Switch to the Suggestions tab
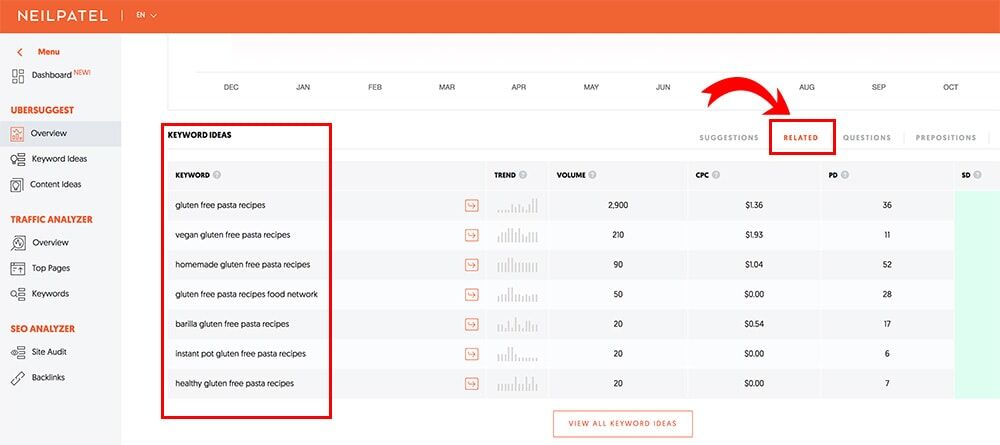 pyautogui.click(x=728, y=138)
